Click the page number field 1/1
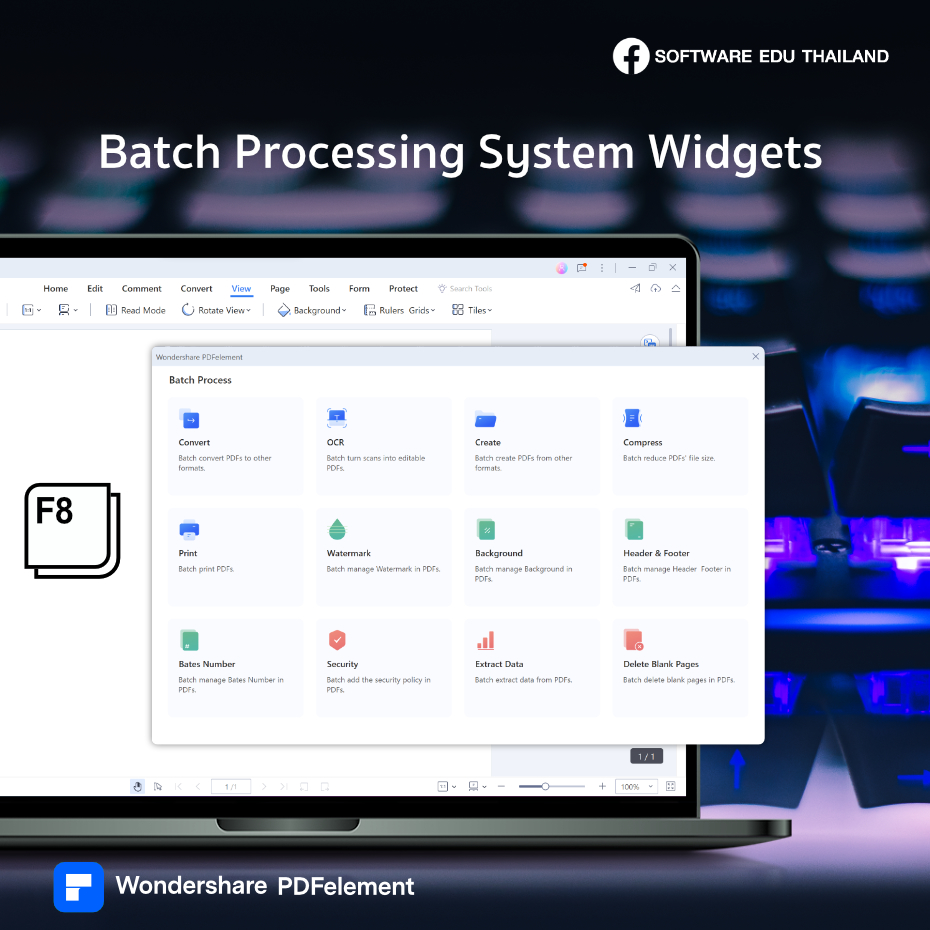The image size is (930, 930). click(x=231, y=786)
